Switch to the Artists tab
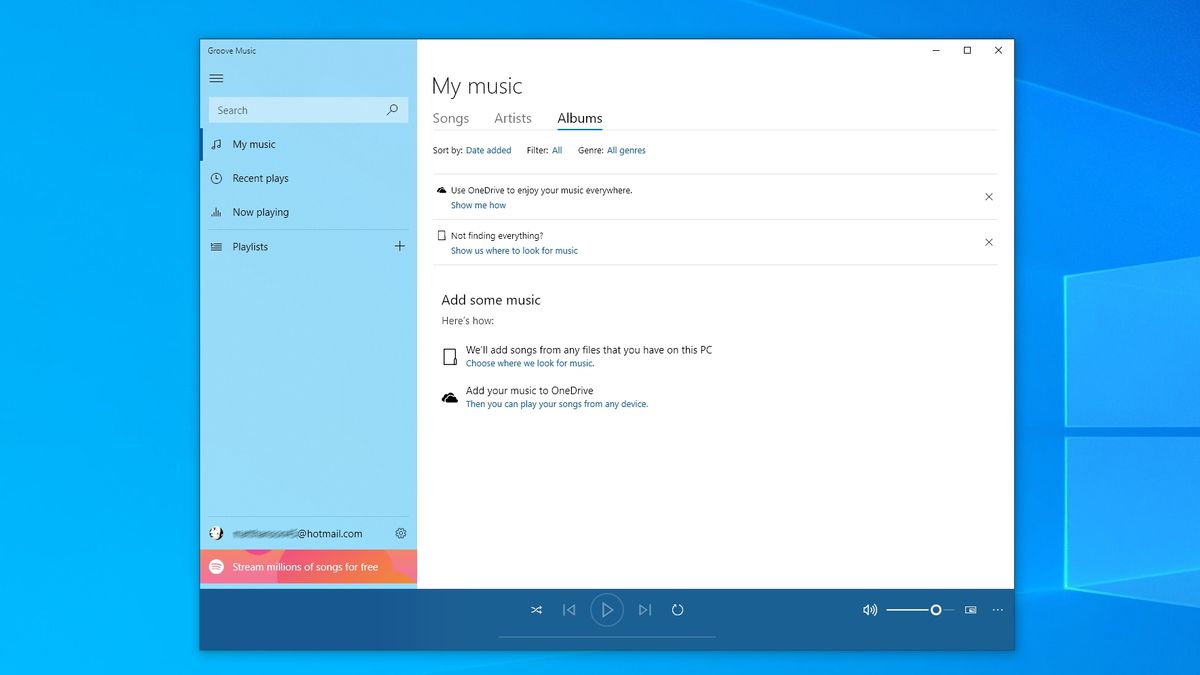Screen dimensions: 1200x675 [x=512, y=118]
